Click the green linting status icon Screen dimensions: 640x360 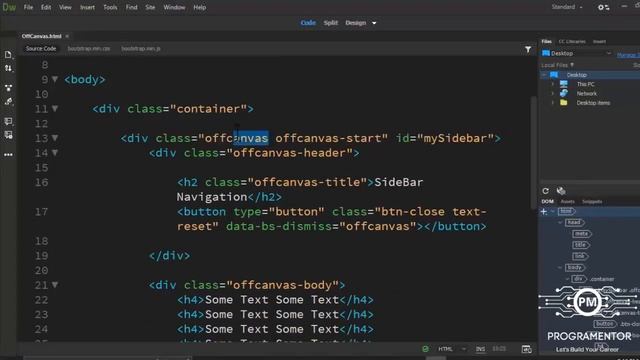click(425, 349)
